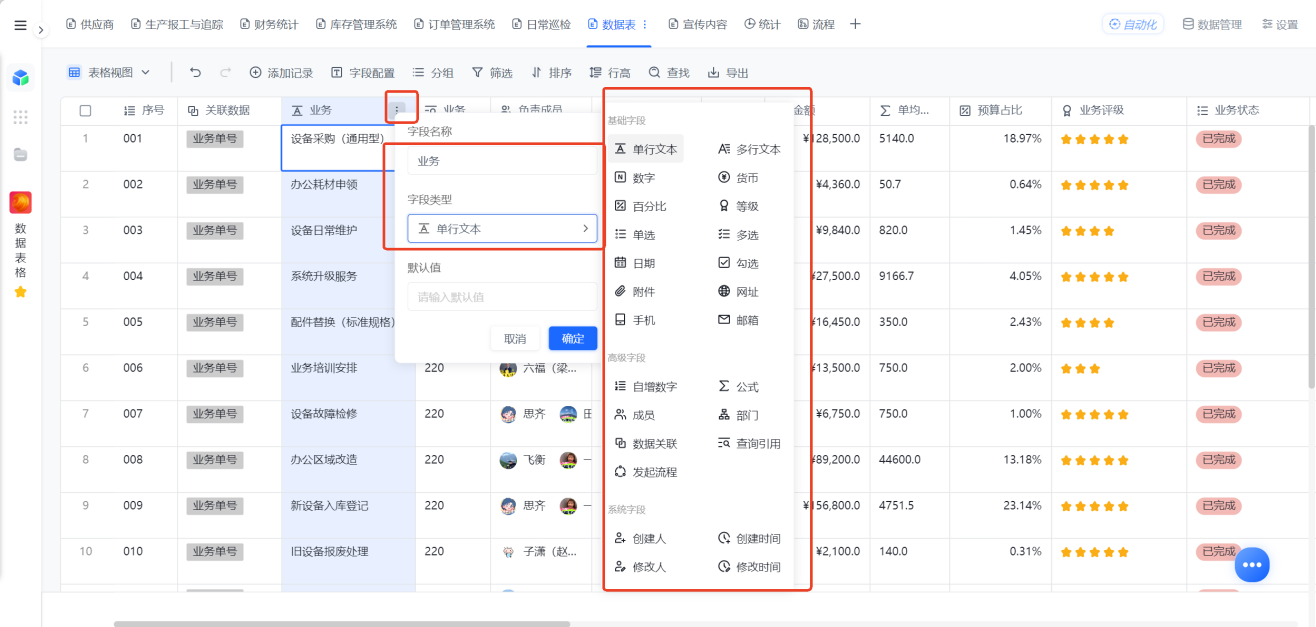Select 查询引用 field type

point(749,443)
